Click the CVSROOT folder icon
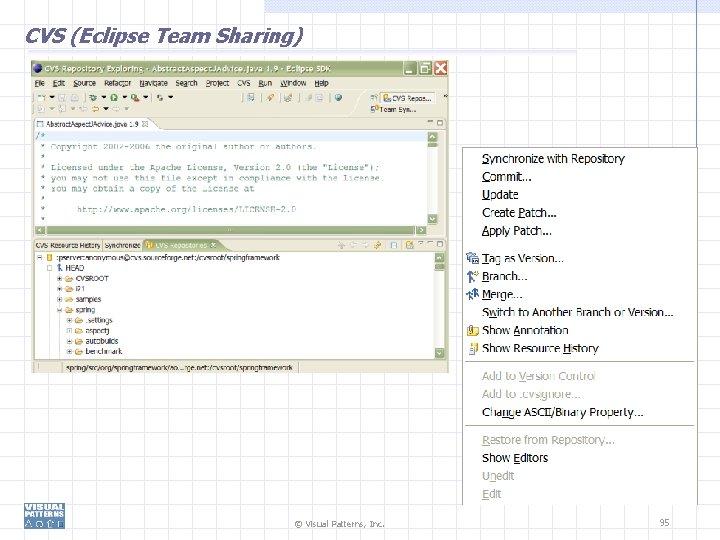 click(x=69, y=279)
